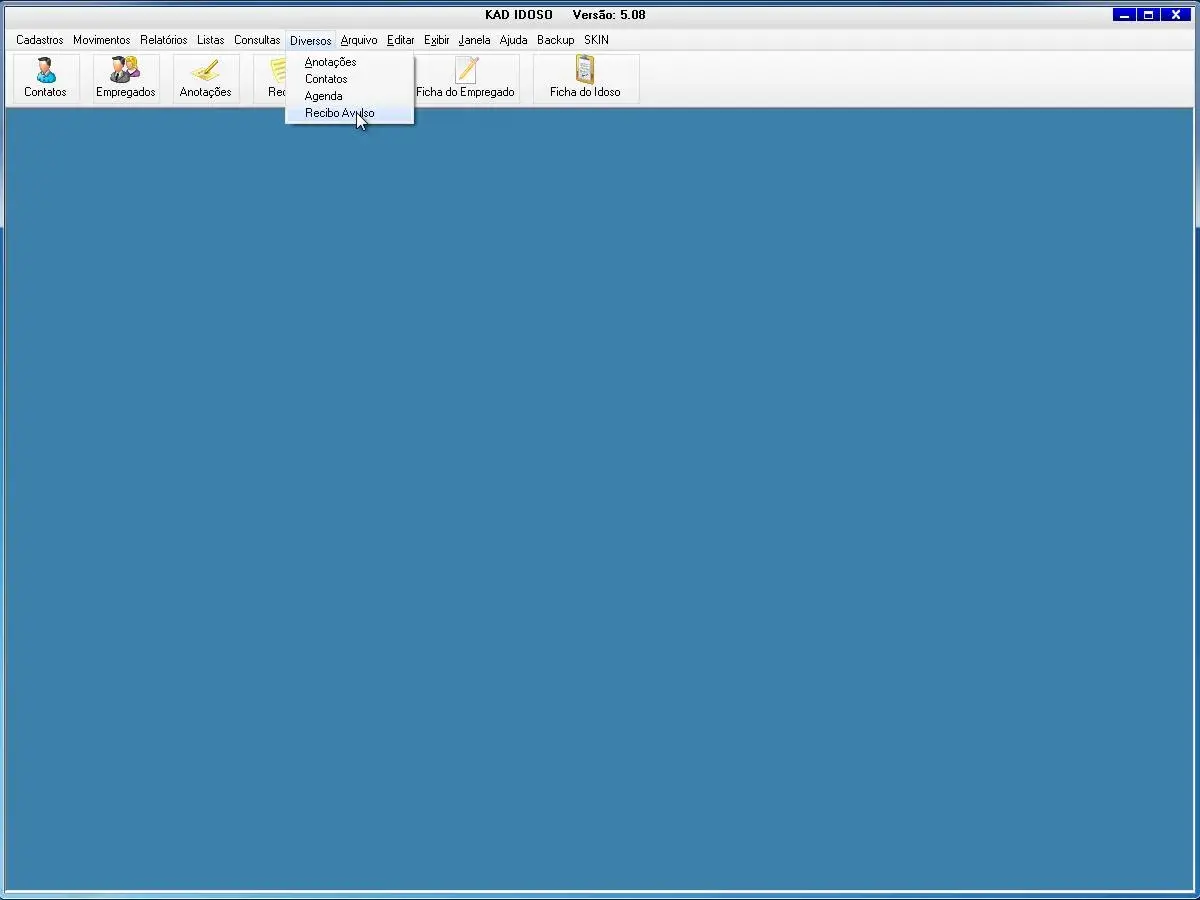1200x900 pixels.
Task: Open the SKIN menu
Action: pos(596,40)
